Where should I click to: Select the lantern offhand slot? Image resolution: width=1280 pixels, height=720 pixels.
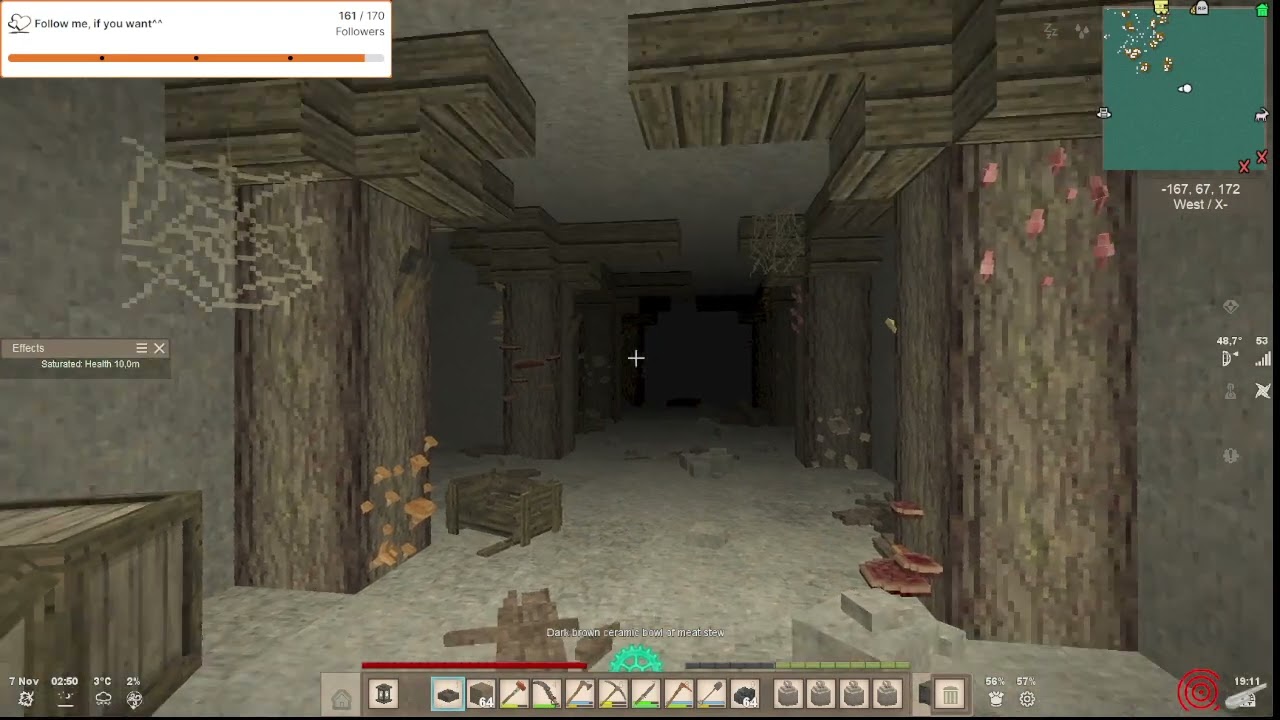point(384,694)
